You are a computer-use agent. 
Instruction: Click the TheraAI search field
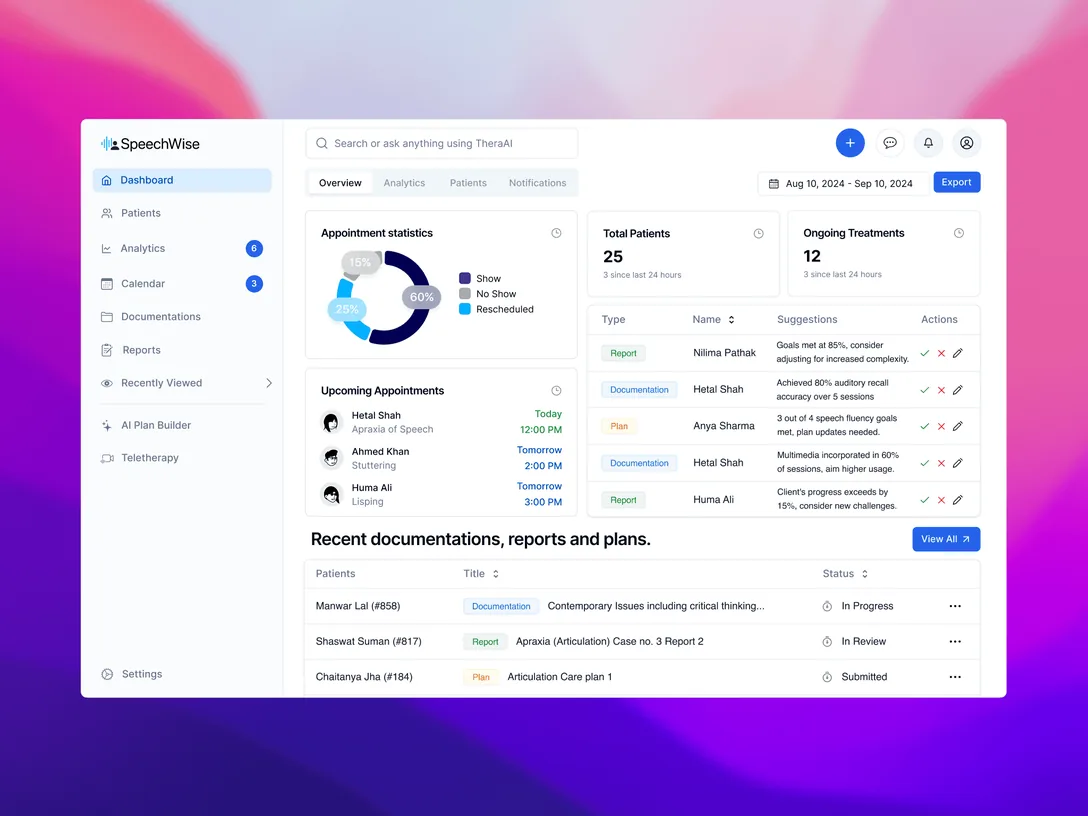pos(441,143)
